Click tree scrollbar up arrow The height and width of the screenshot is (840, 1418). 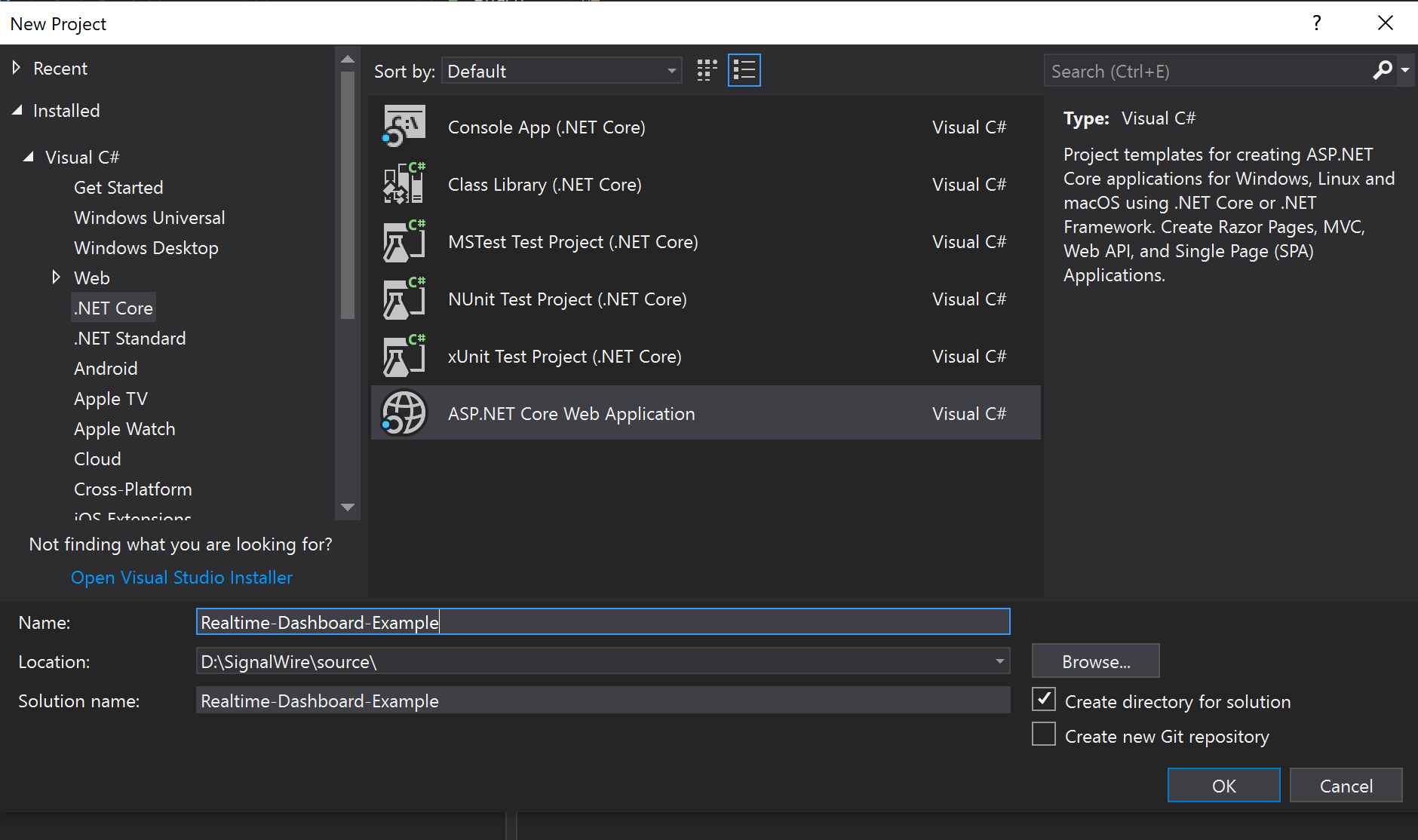click(348, 59)
